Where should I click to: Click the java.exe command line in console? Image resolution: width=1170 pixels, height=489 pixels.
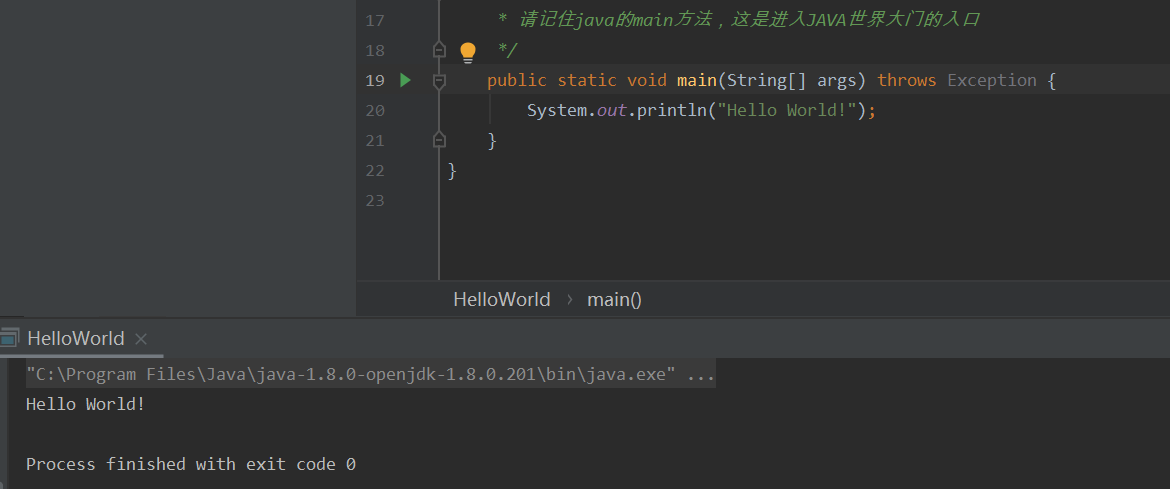pos(371,374)
